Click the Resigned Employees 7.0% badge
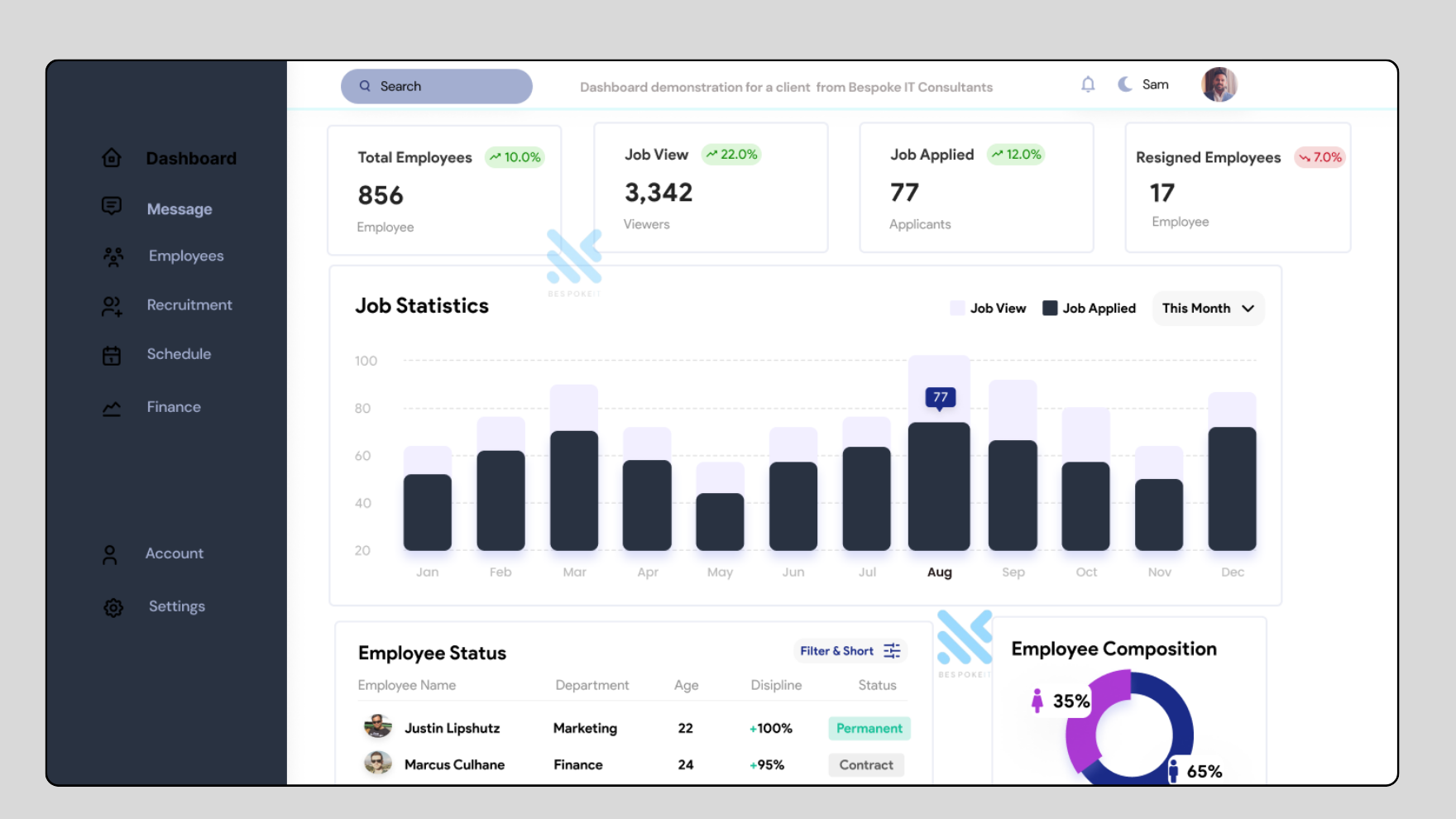 pyautogui.click(x=1319, y=157)
